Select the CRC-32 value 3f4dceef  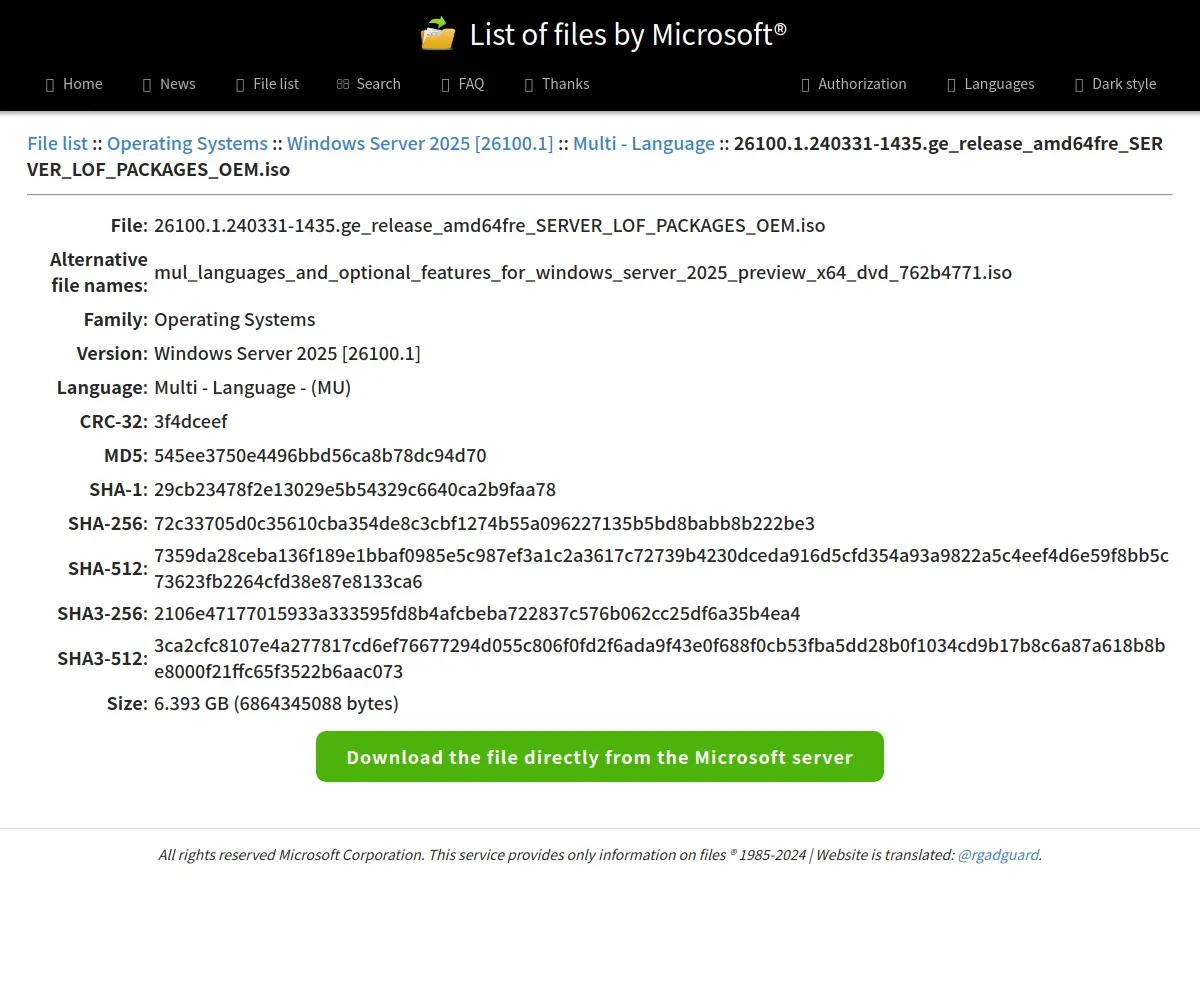click(x=190, y=421)
